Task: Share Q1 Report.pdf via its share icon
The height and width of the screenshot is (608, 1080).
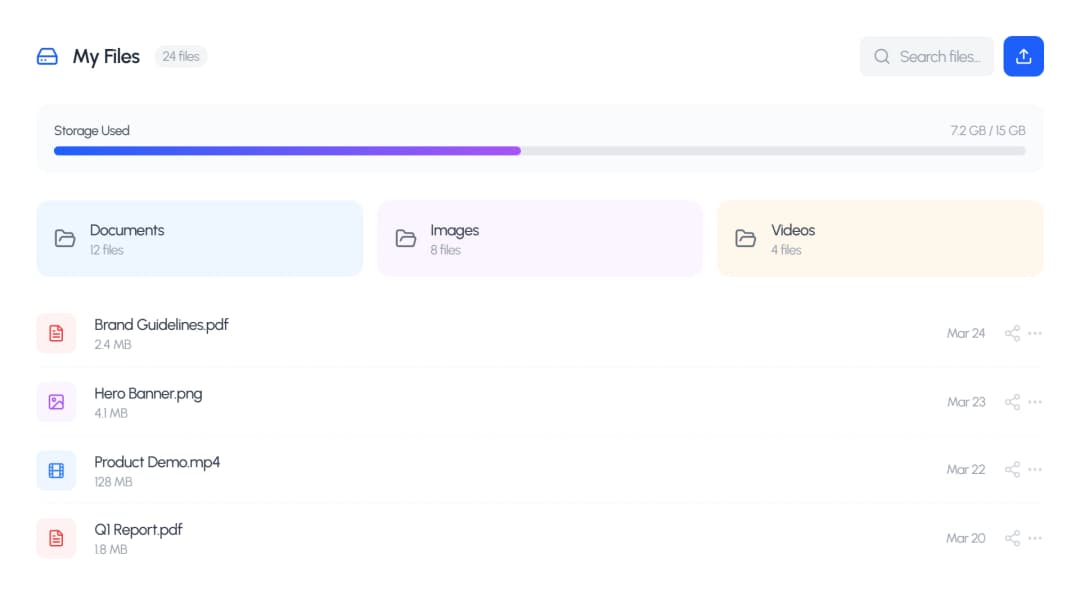Action: click(x=1011, y=538)
